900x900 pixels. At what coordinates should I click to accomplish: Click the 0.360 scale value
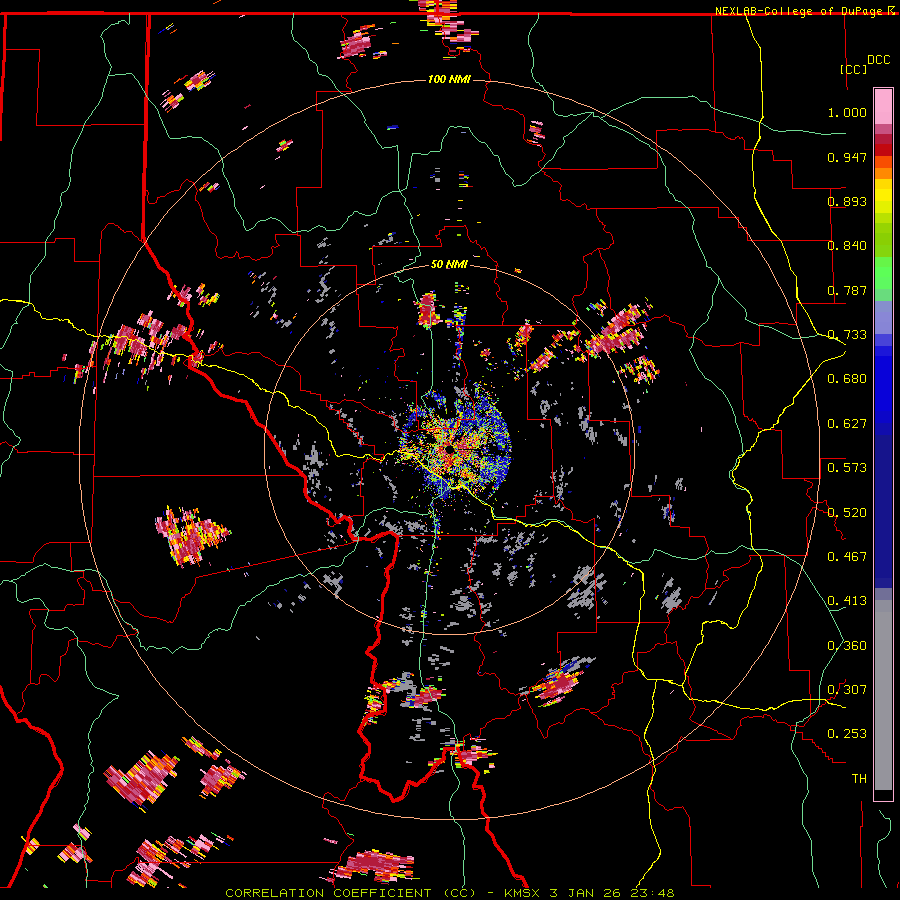tap(847, 646)
